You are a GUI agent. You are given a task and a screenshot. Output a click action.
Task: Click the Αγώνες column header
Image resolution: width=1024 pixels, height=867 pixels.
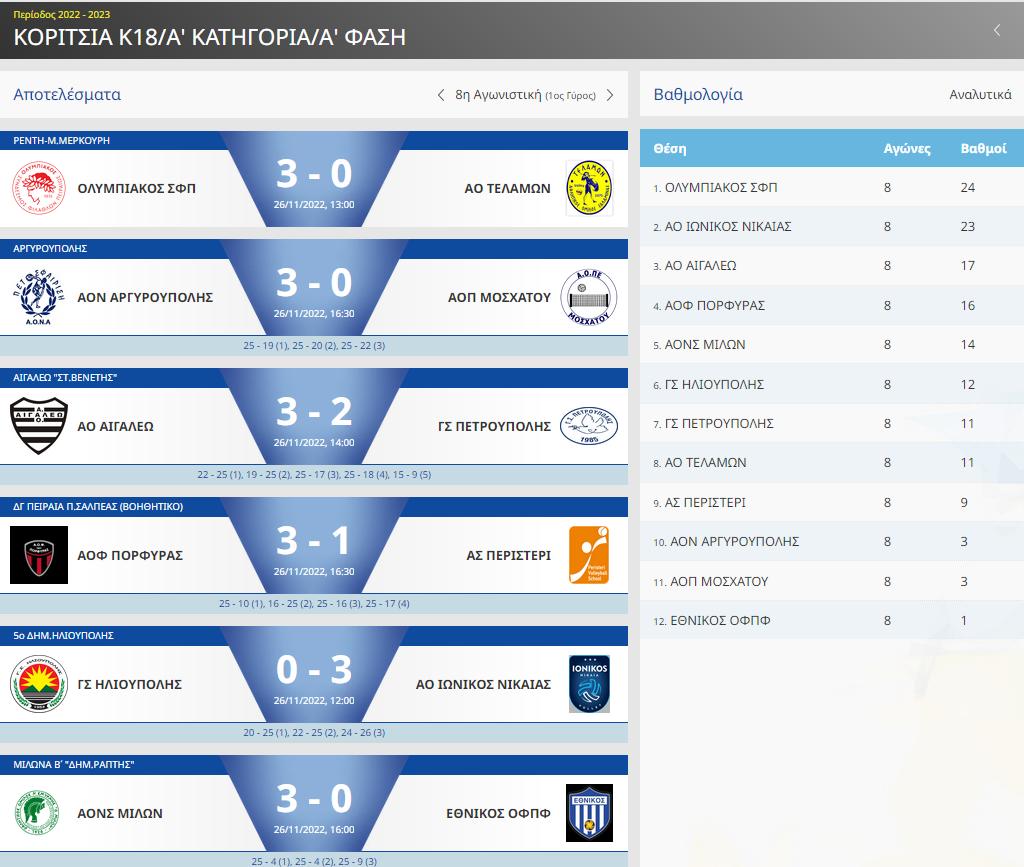(907, 149)
